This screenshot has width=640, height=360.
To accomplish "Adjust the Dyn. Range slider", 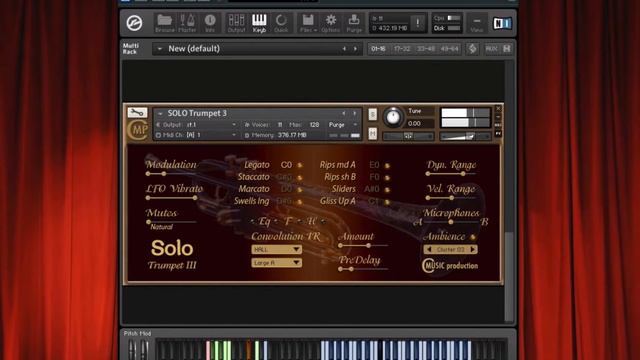I will (x=463, y=174).
